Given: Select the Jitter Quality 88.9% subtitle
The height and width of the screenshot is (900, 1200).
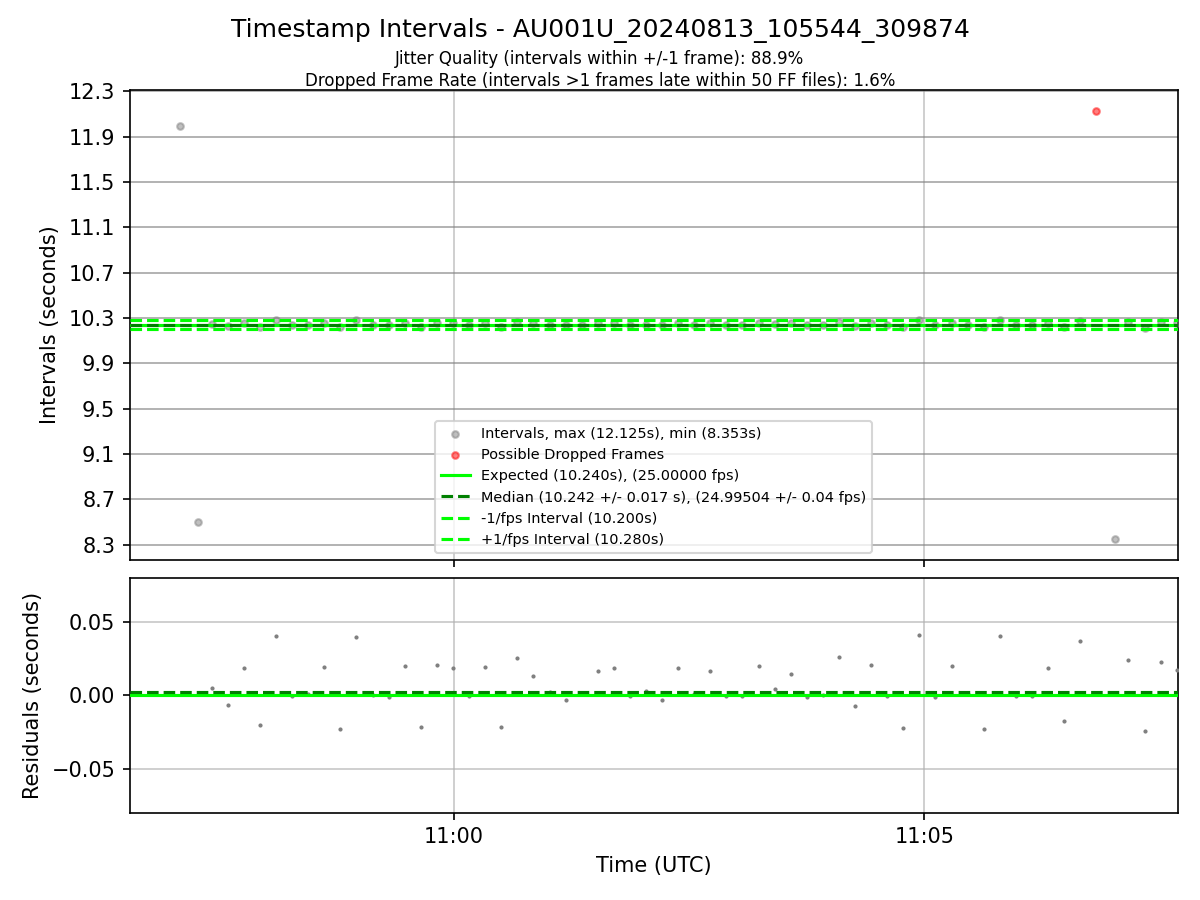Looking at the screenshot, I should coord(599,58).
